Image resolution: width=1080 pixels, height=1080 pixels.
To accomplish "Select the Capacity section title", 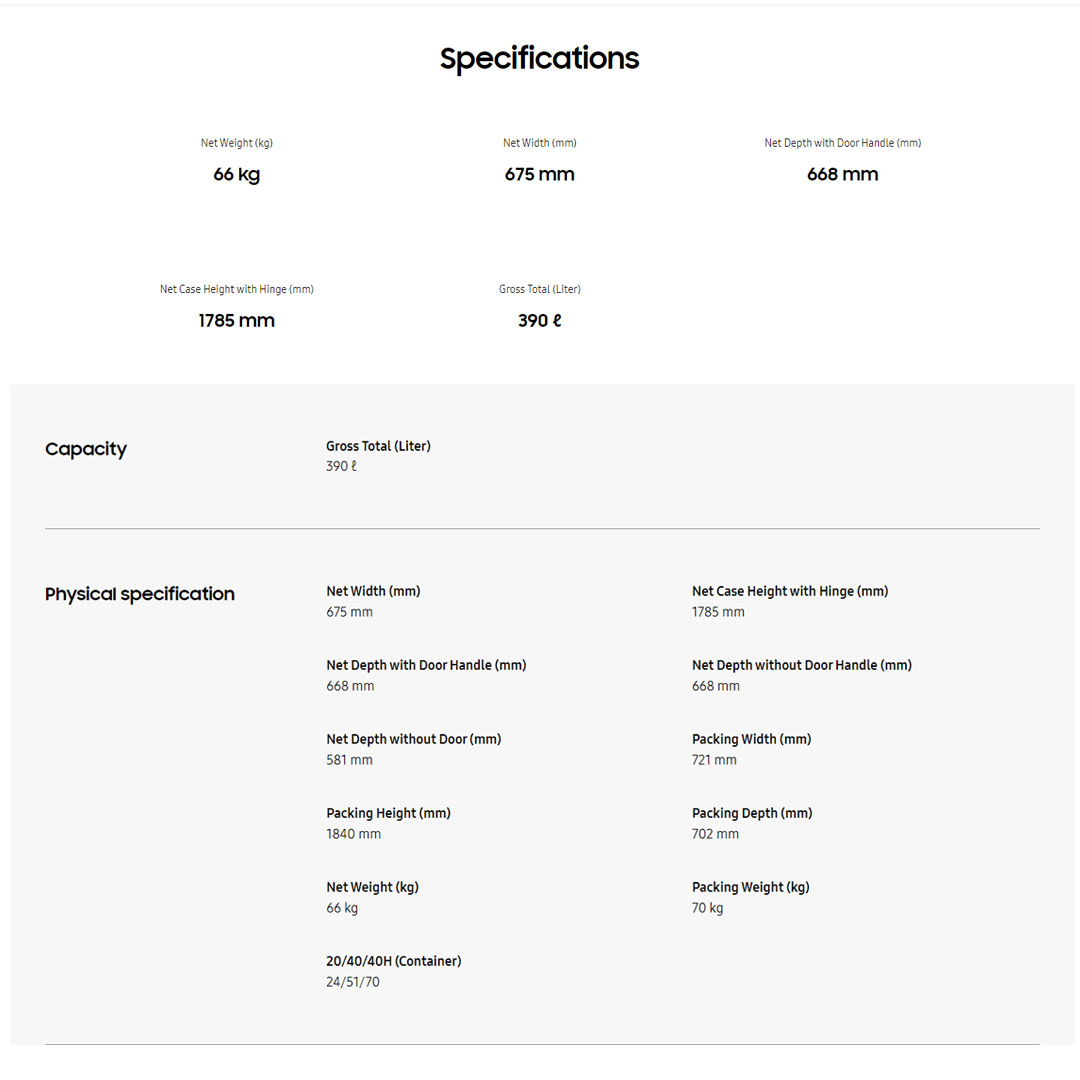I will (86, 449).
